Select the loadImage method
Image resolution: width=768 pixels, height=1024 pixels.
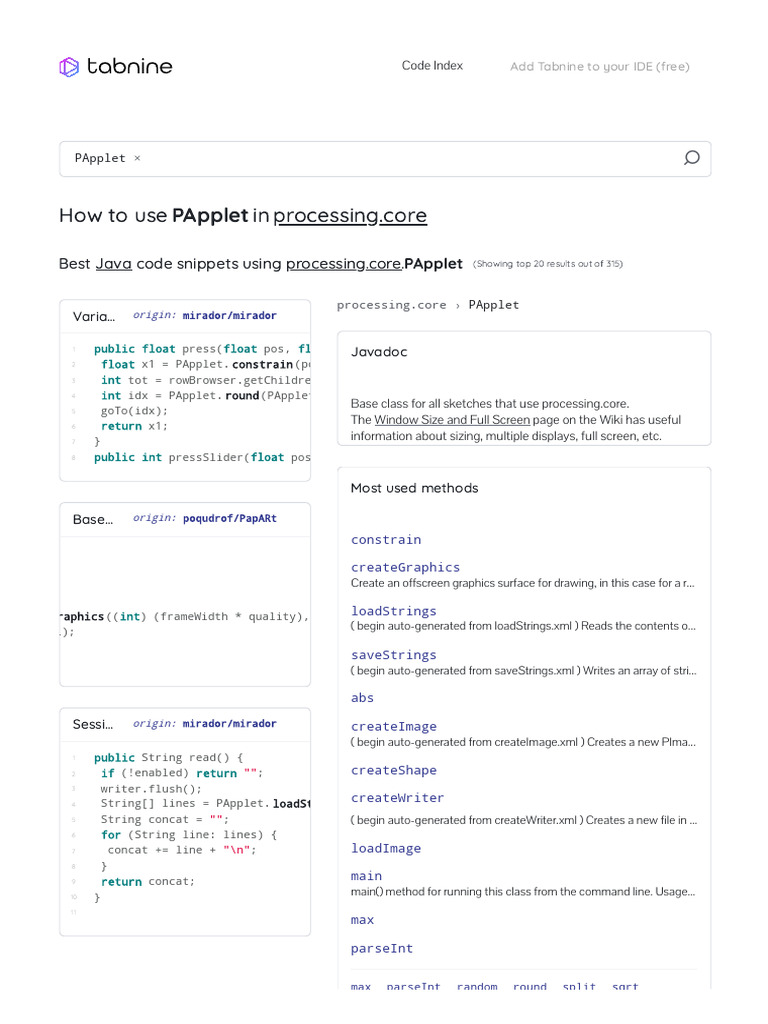tap(386, 848)
